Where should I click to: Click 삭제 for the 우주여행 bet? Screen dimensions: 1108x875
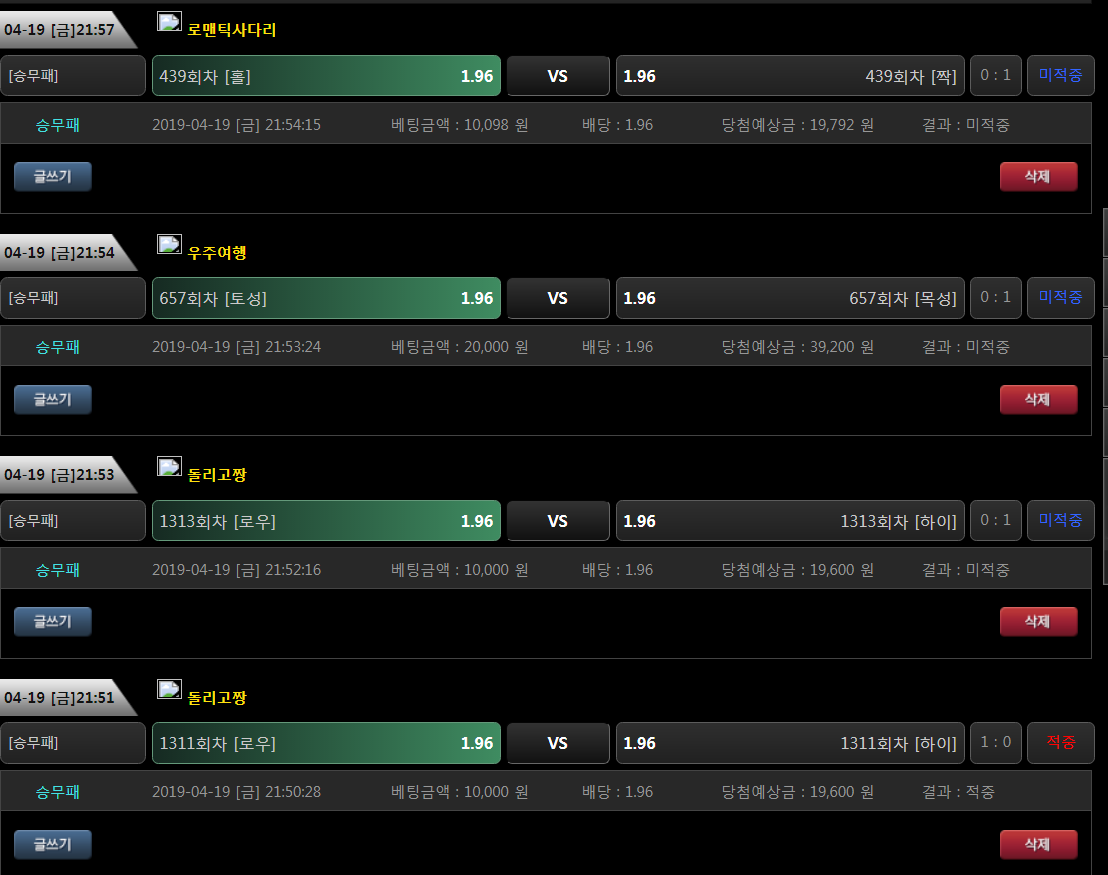click(x=1038, y=399)
